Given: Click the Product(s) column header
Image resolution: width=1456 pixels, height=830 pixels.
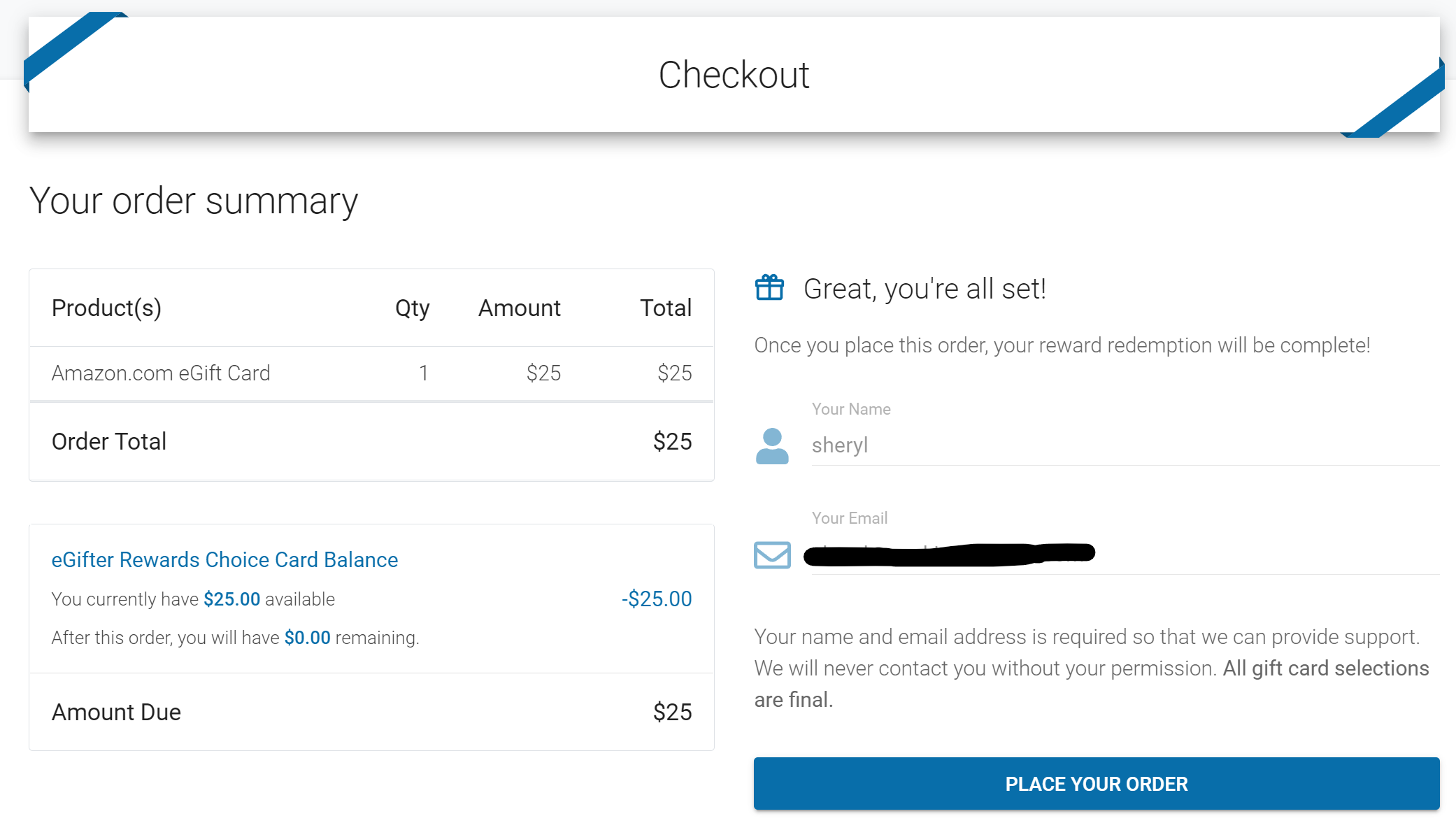Looking at the screenshot, I should pos(106,308).
